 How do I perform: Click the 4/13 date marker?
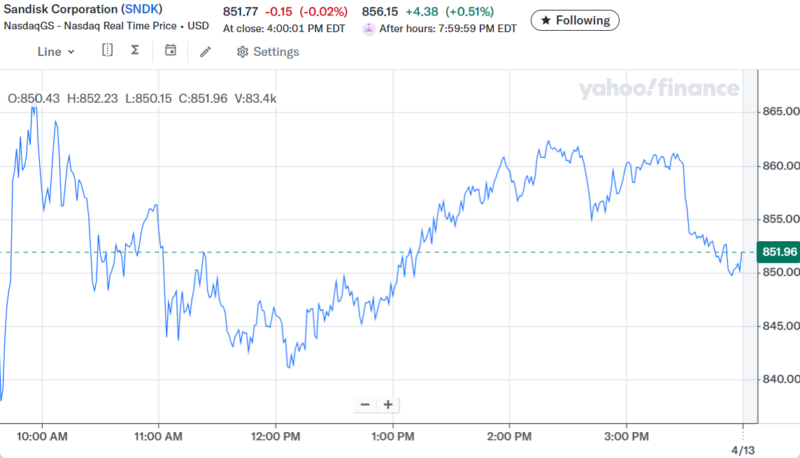point(740,448)
